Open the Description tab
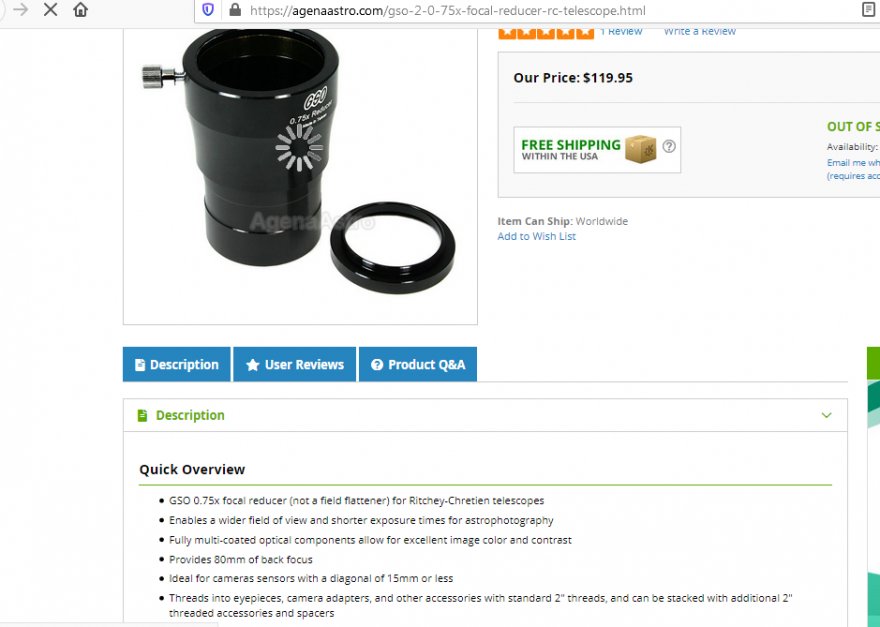 [177, 364]
